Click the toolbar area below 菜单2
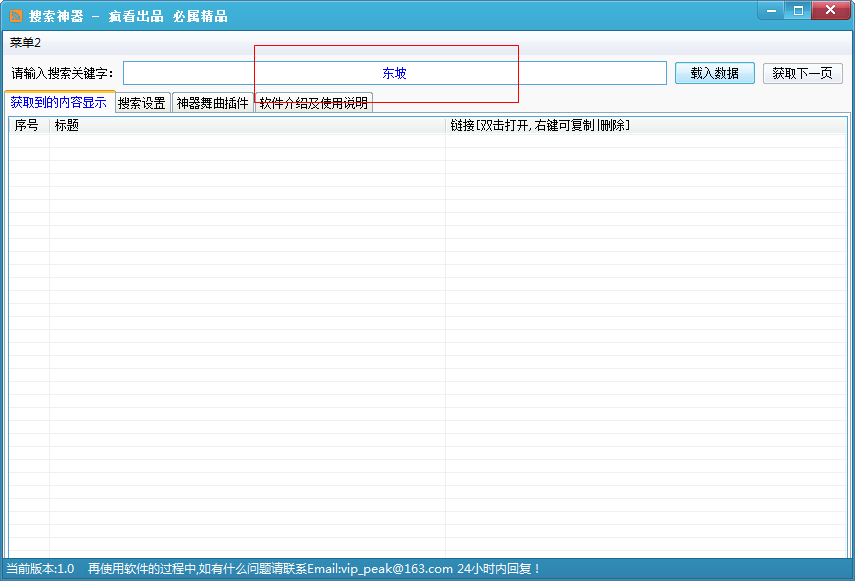This screenshot has height=581, width=855. pos(427,43)
